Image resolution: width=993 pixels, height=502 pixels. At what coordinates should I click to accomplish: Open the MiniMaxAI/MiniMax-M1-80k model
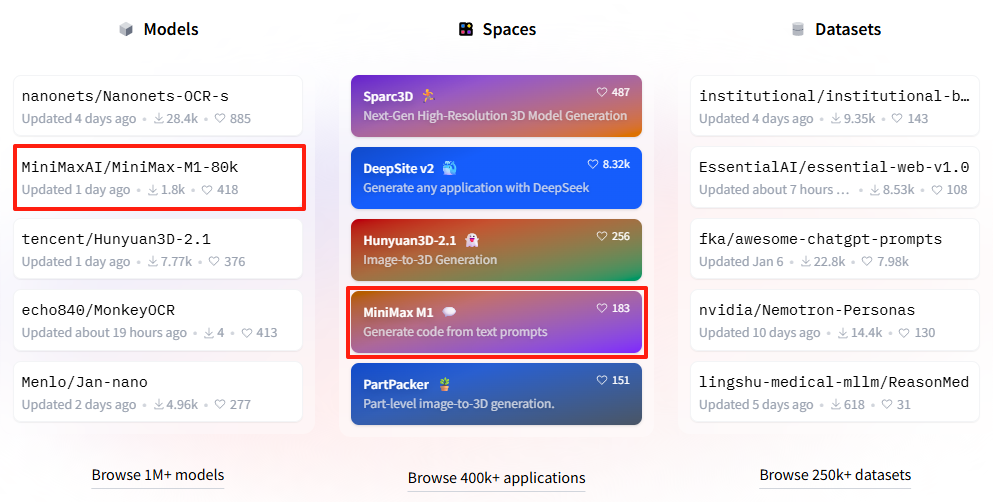(x=158, y=177)
